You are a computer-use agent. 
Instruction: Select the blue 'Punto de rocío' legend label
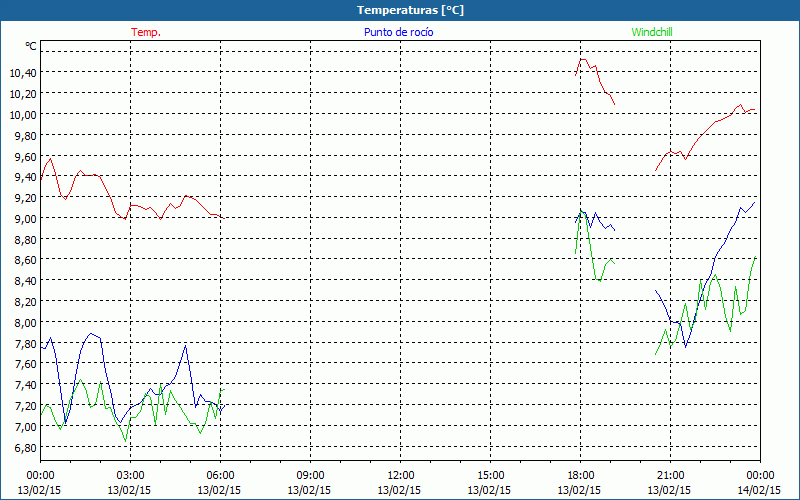398,32
